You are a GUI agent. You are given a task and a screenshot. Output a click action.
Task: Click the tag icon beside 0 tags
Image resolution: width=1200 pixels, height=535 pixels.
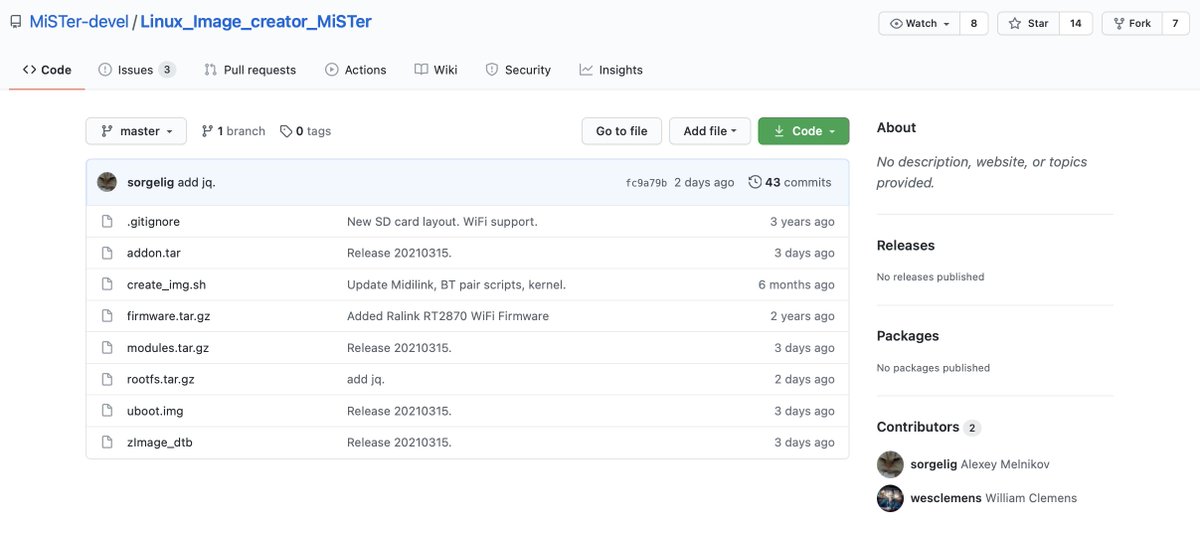tap(286, 131)
